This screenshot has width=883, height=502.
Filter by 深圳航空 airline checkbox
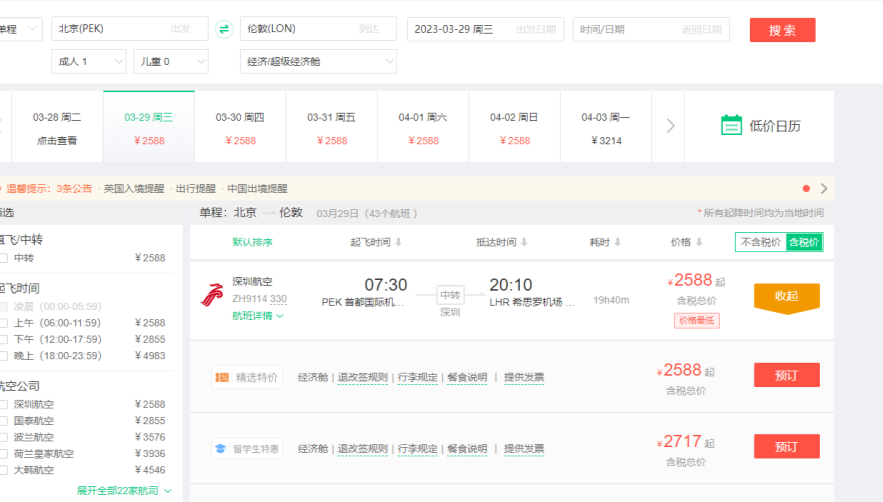[x=4, y=405]
